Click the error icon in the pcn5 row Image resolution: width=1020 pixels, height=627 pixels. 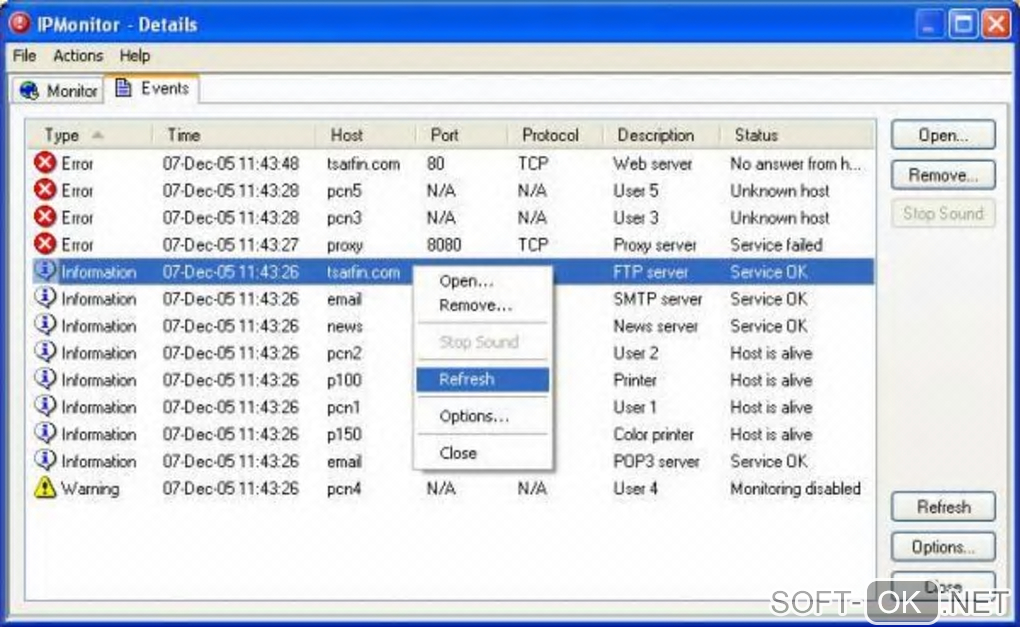pyautogui.click(x=45, y=190)
